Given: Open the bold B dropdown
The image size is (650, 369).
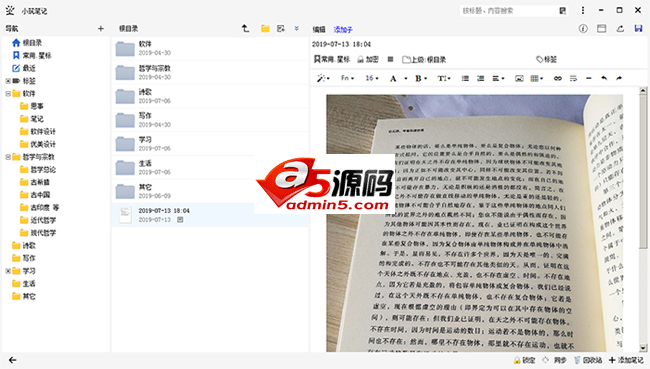Looking at the screenshot, I should (421, 78).
